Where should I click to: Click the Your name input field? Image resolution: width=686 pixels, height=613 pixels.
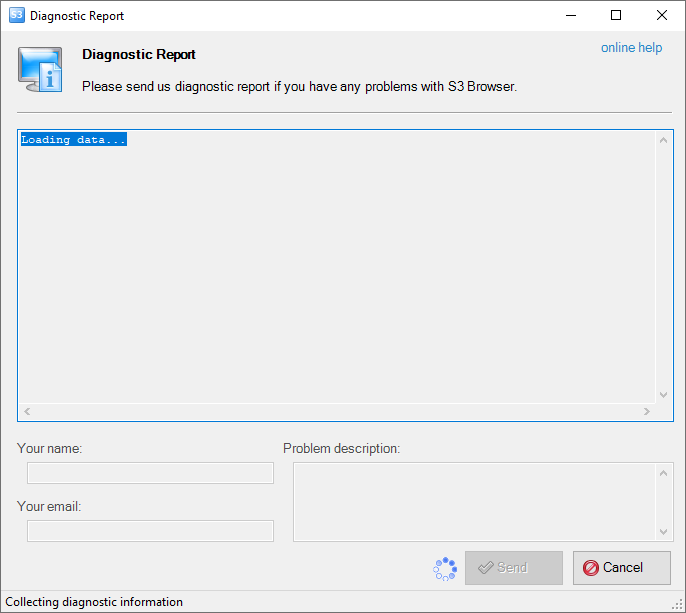tap(150, 473)
